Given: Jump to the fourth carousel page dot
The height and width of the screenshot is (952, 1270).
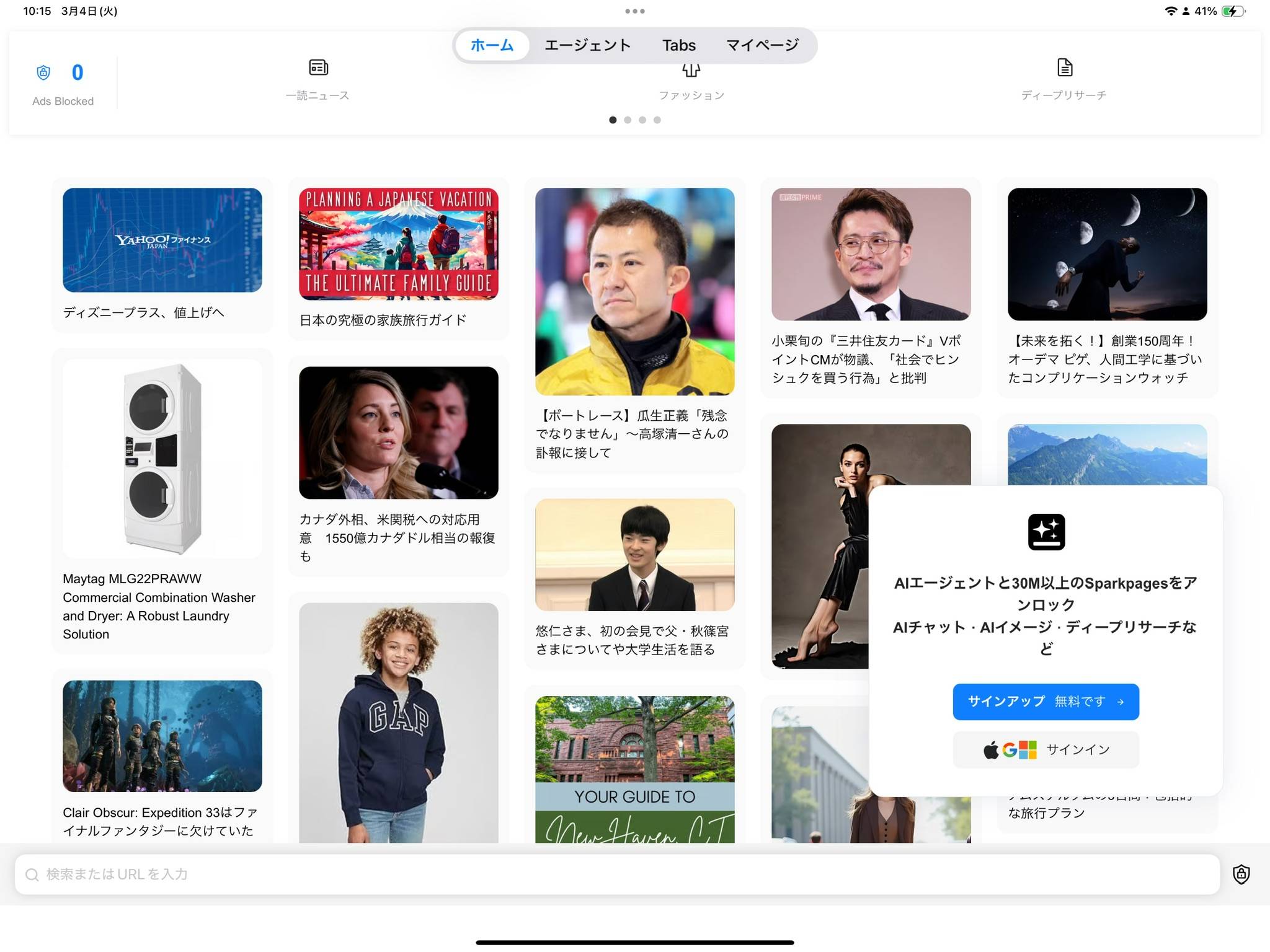Looking at the screenshot, I should [657, 120].
